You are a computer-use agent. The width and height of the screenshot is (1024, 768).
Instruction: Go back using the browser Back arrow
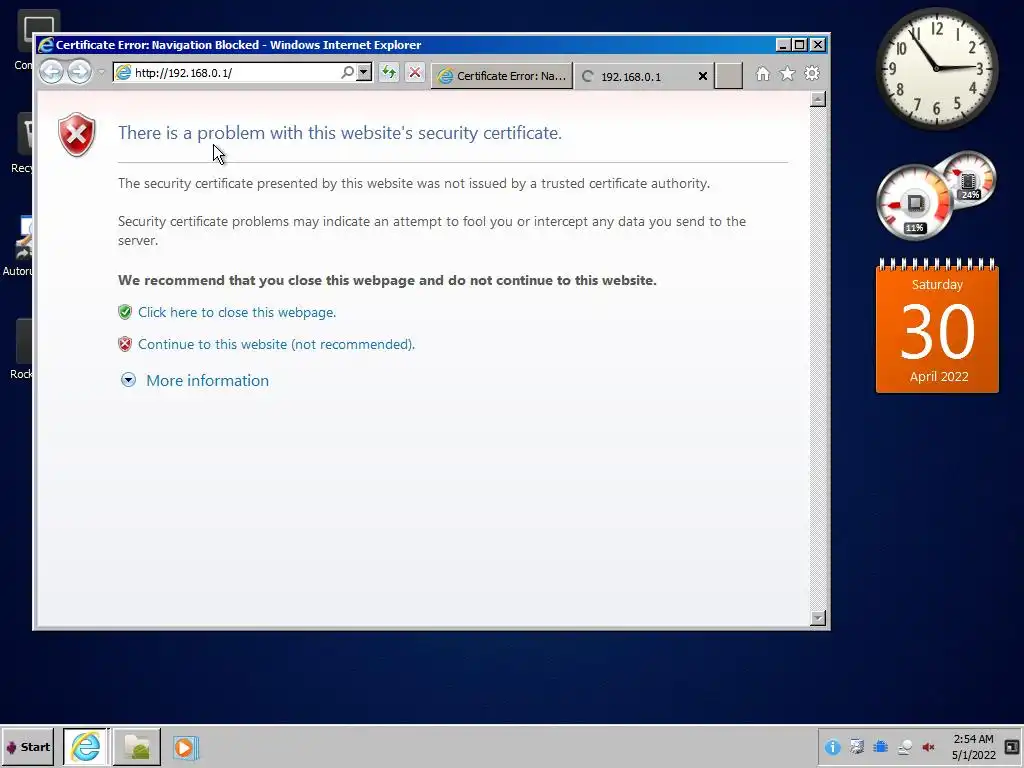52,72
